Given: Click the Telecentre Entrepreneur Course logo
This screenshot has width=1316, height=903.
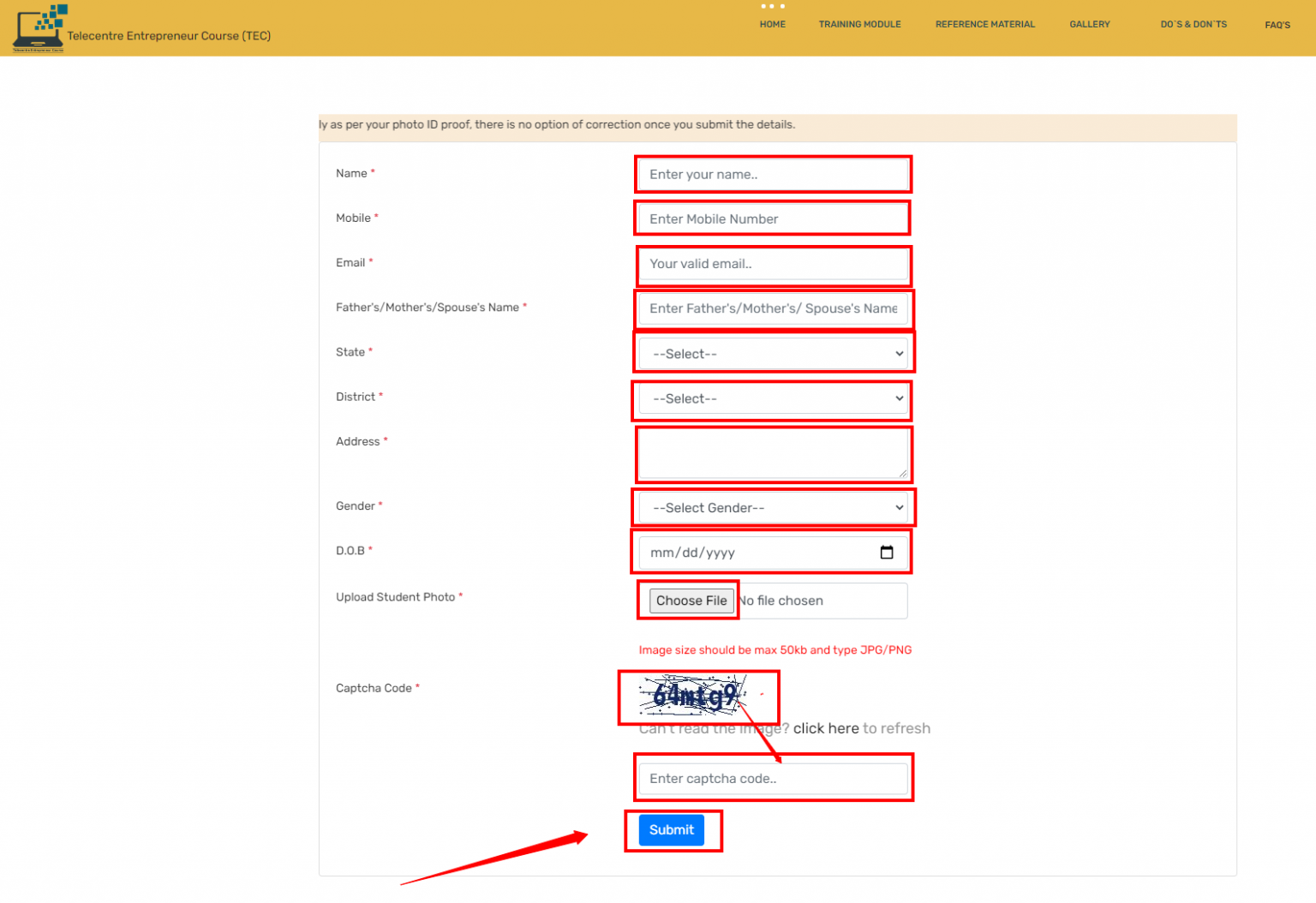Looking at the screenshot, I should pos(39,27).
